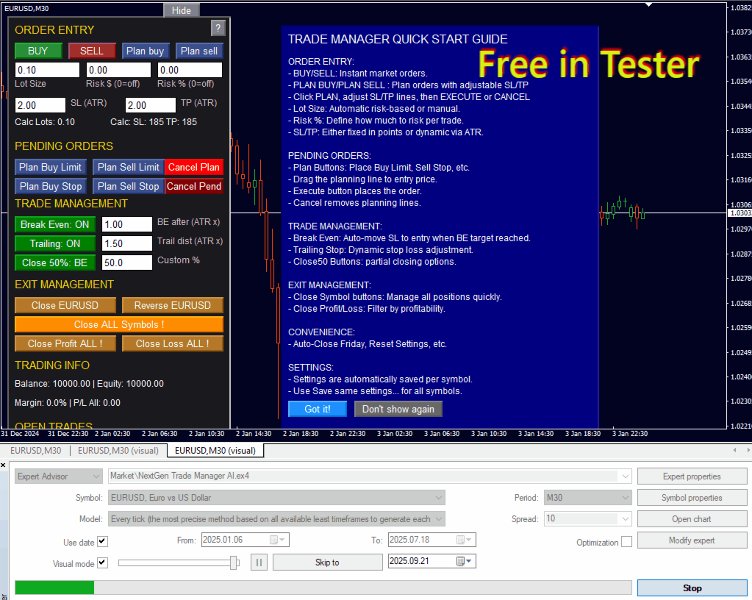Screen dimensions: 752x600
Task: Switch to the first EURUSD,M30 tab
Action: pyautogui.click(x=35, y=450)
